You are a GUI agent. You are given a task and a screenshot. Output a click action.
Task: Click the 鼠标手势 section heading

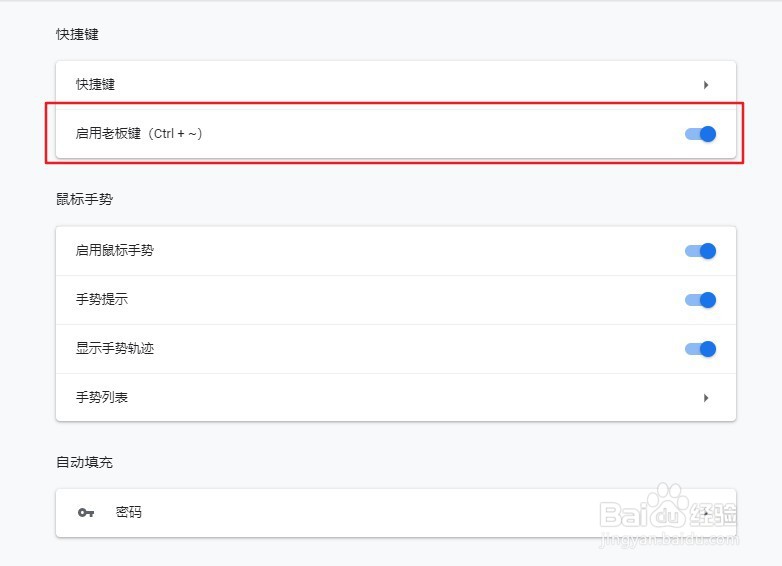click(x=84, y=199)
